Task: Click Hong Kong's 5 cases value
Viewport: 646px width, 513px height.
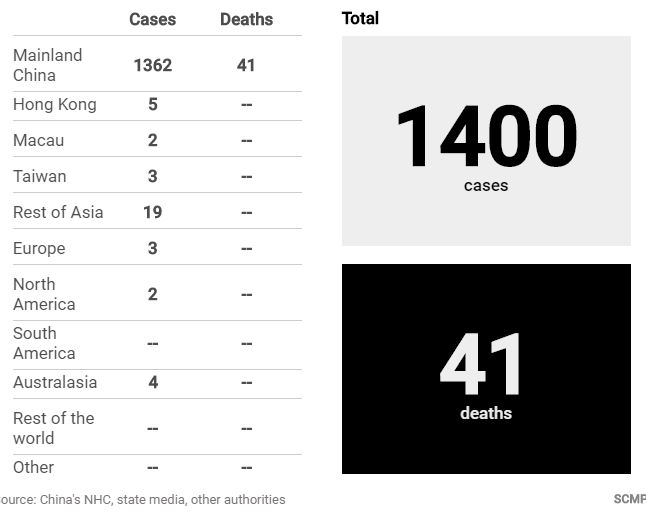Action: click(153, 104)
